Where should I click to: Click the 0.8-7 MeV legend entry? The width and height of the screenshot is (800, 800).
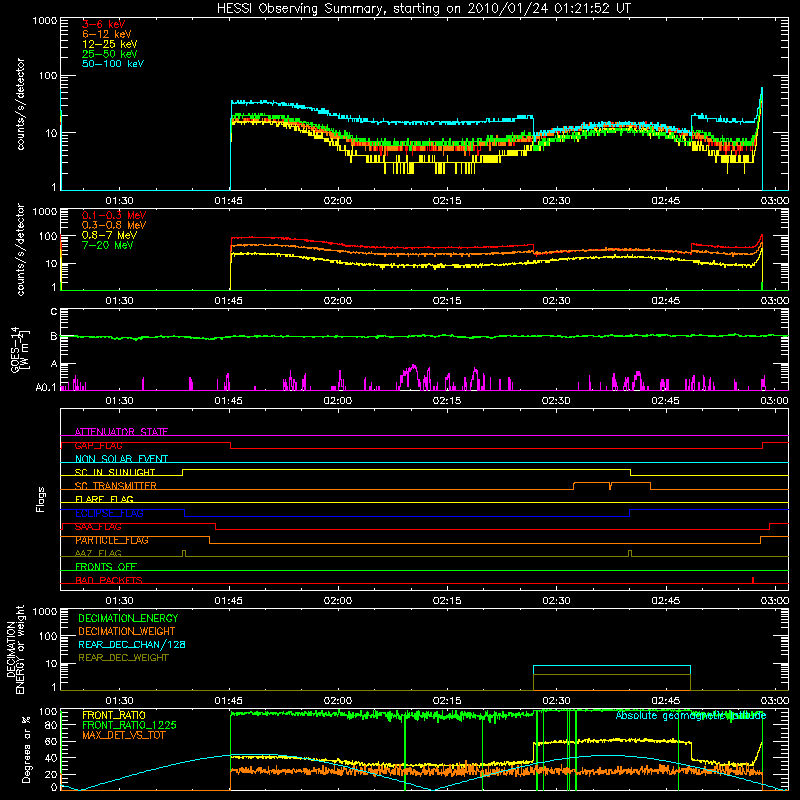point(110,235)
